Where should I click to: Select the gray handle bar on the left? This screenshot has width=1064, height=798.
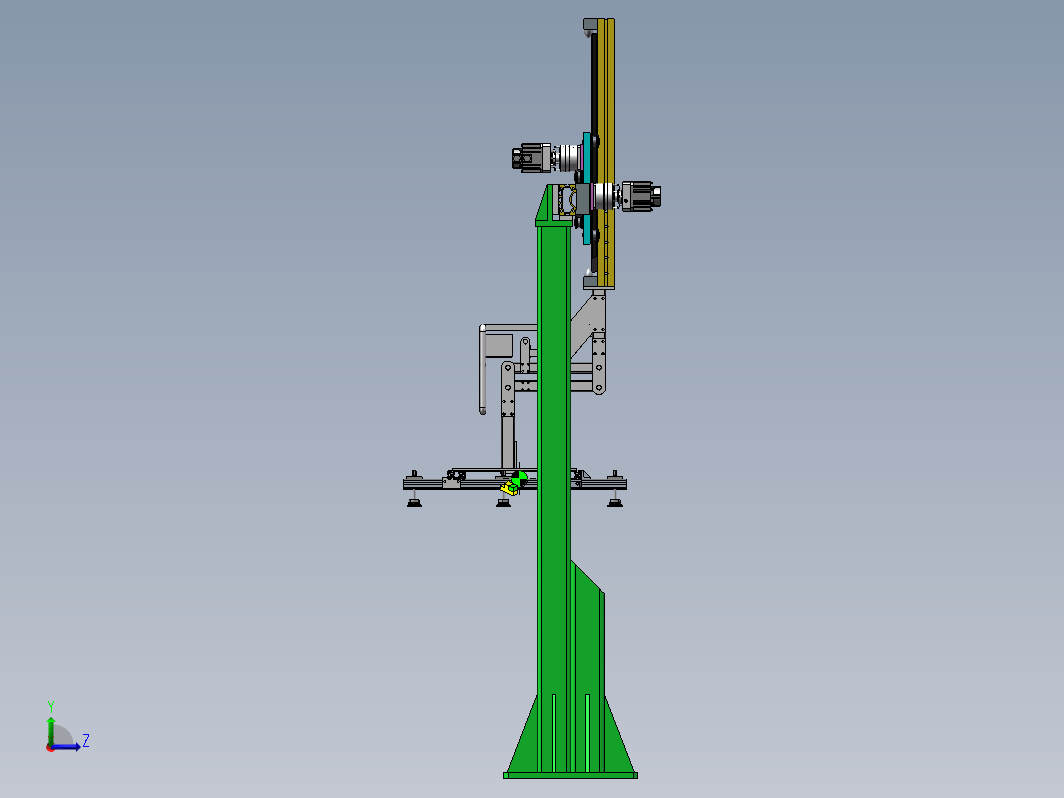(x=482, y=369)
